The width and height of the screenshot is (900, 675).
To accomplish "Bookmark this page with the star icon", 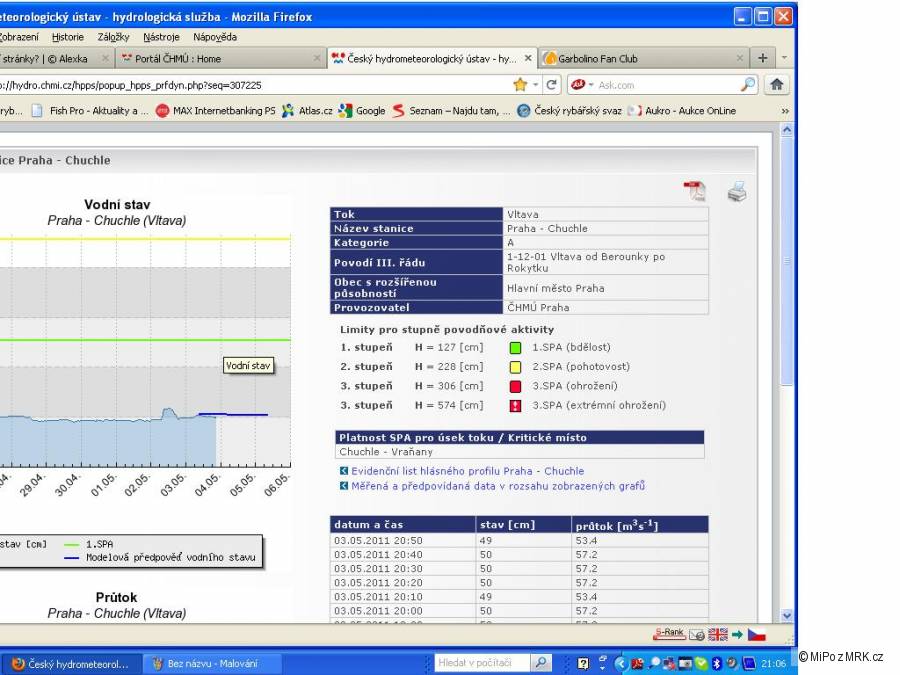I will tap(520, 85).
